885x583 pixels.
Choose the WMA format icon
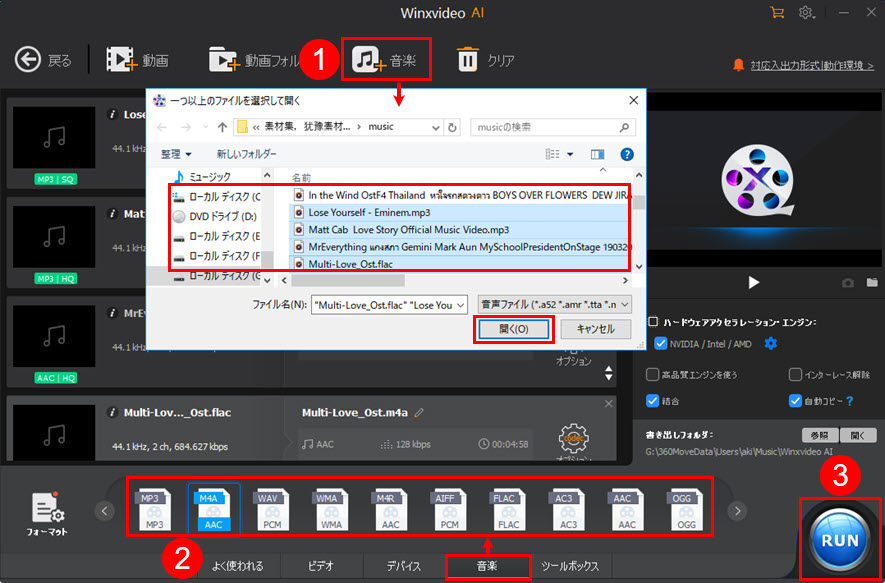[331, 511]
